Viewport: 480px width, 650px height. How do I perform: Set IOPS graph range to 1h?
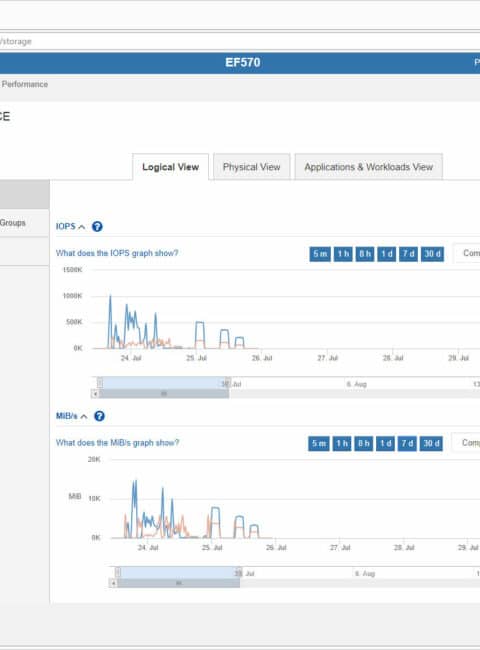pos(343,254)
